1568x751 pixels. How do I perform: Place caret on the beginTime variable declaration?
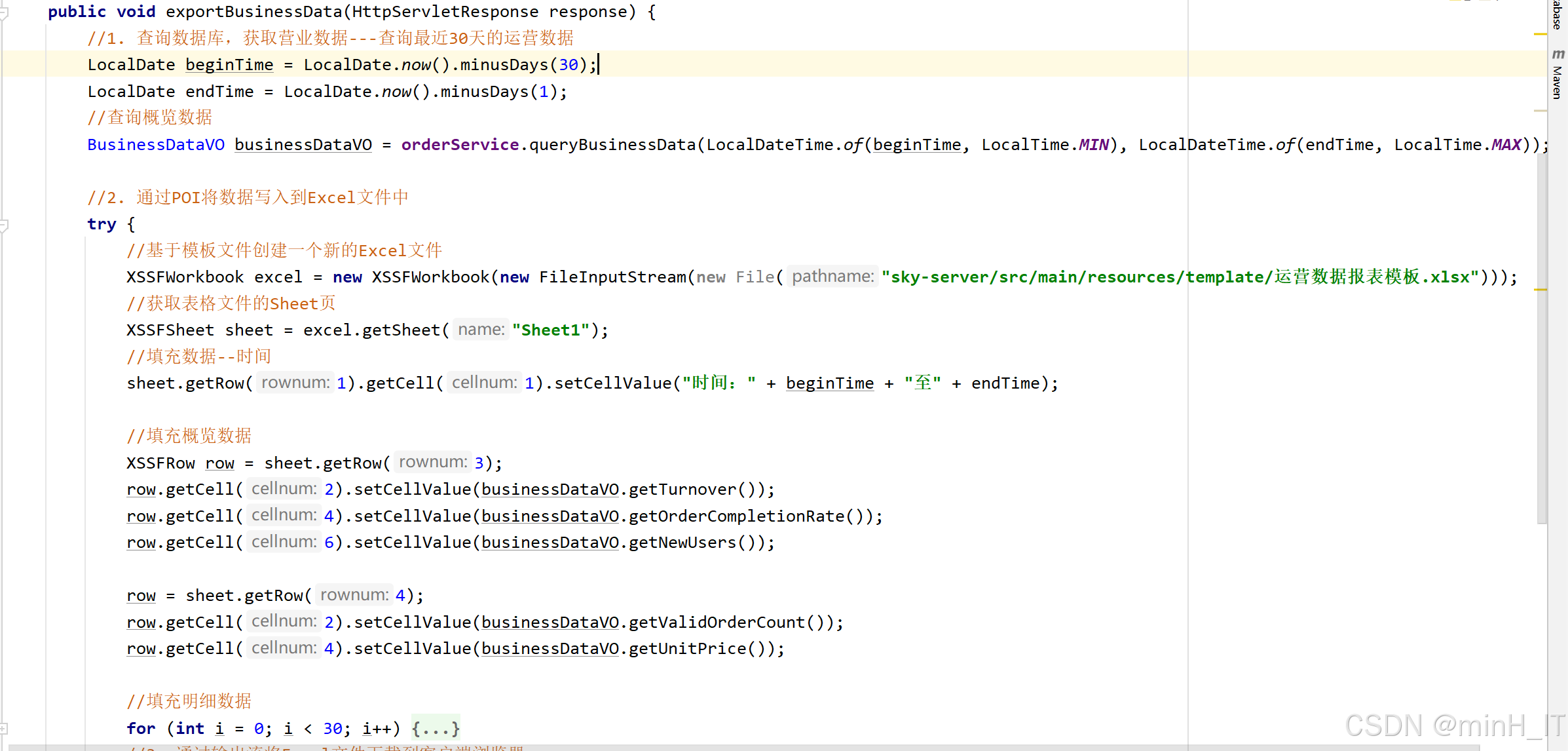point(229,65)
